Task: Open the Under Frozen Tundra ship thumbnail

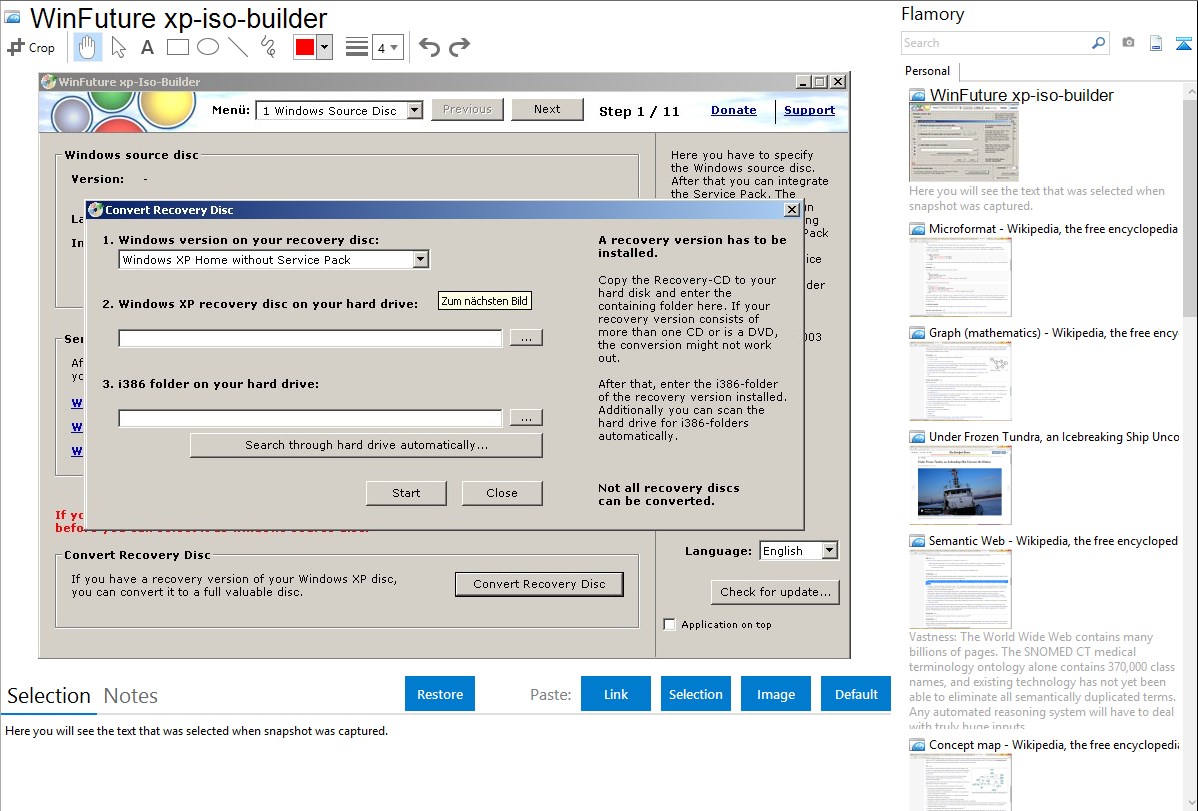Action: coord(960,485)
